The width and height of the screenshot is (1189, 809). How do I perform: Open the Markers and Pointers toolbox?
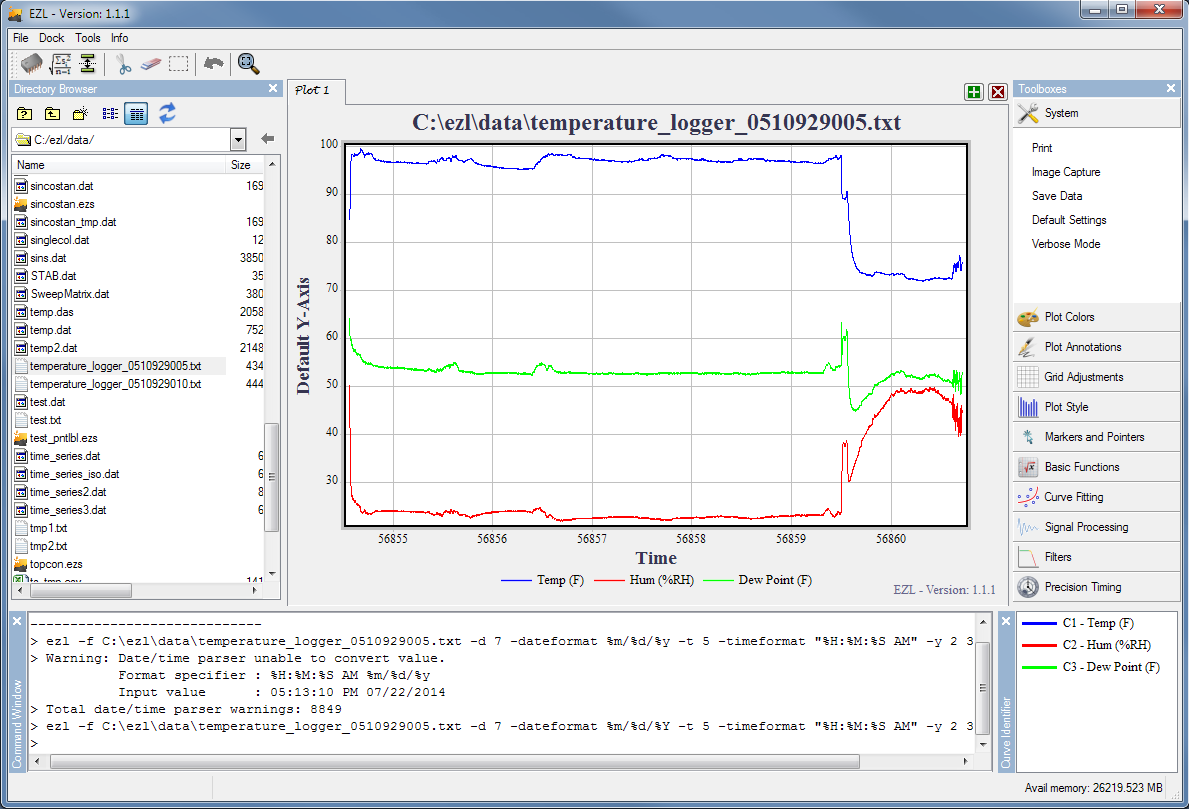click(1096, 437)
